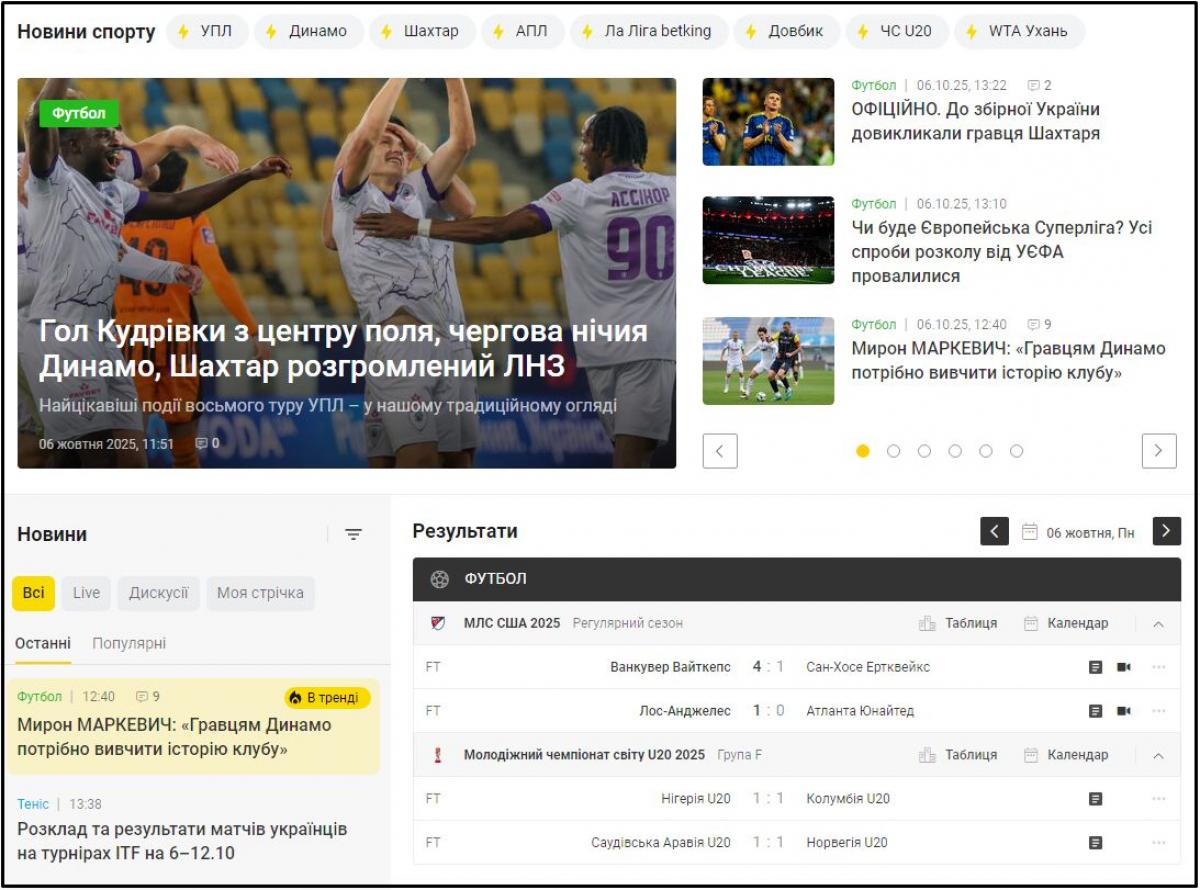Screen dimensions: 1200x890
Task: Toggle the Live news filter
Action: coord(86,593)
